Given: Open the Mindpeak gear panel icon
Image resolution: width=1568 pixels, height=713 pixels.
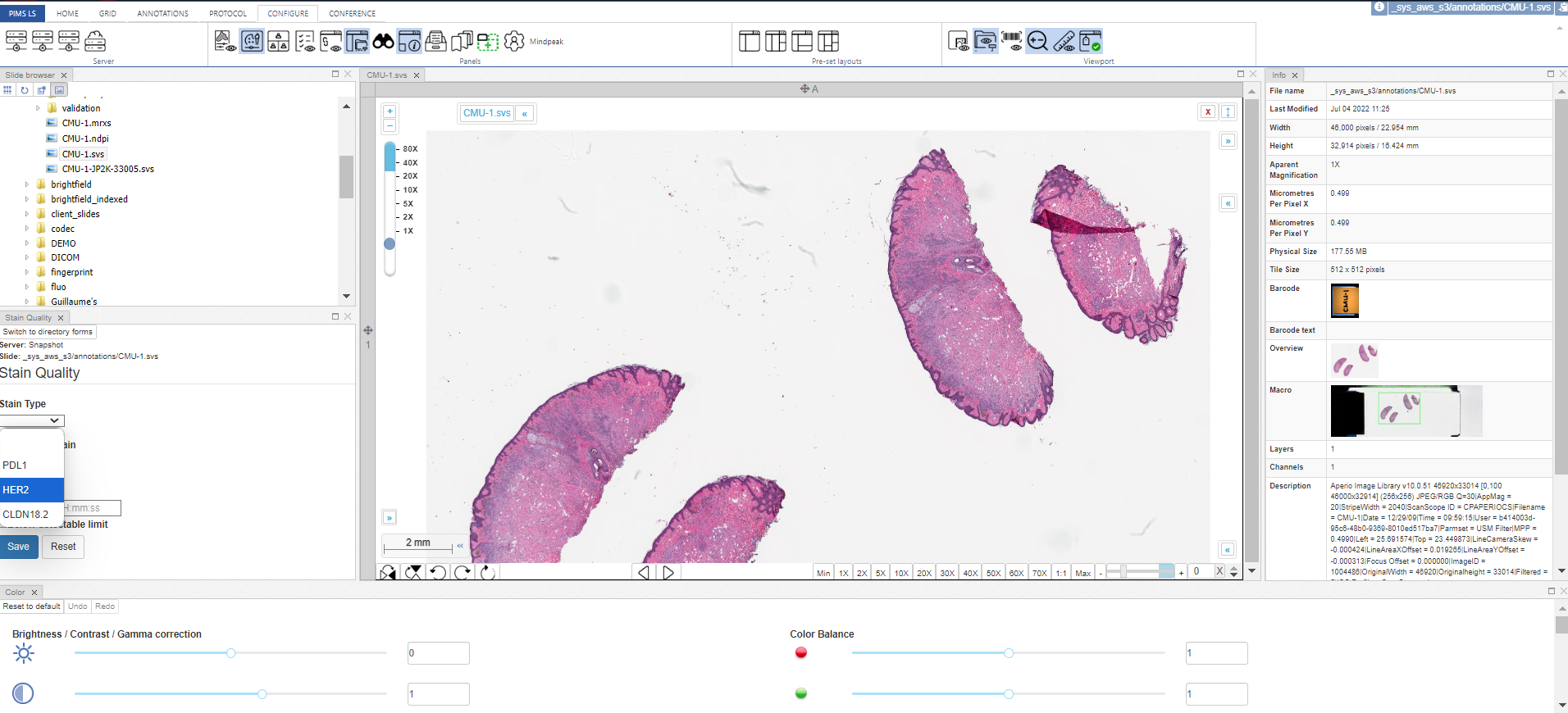Looking at the screenshot, I should [x=514, y=41].
